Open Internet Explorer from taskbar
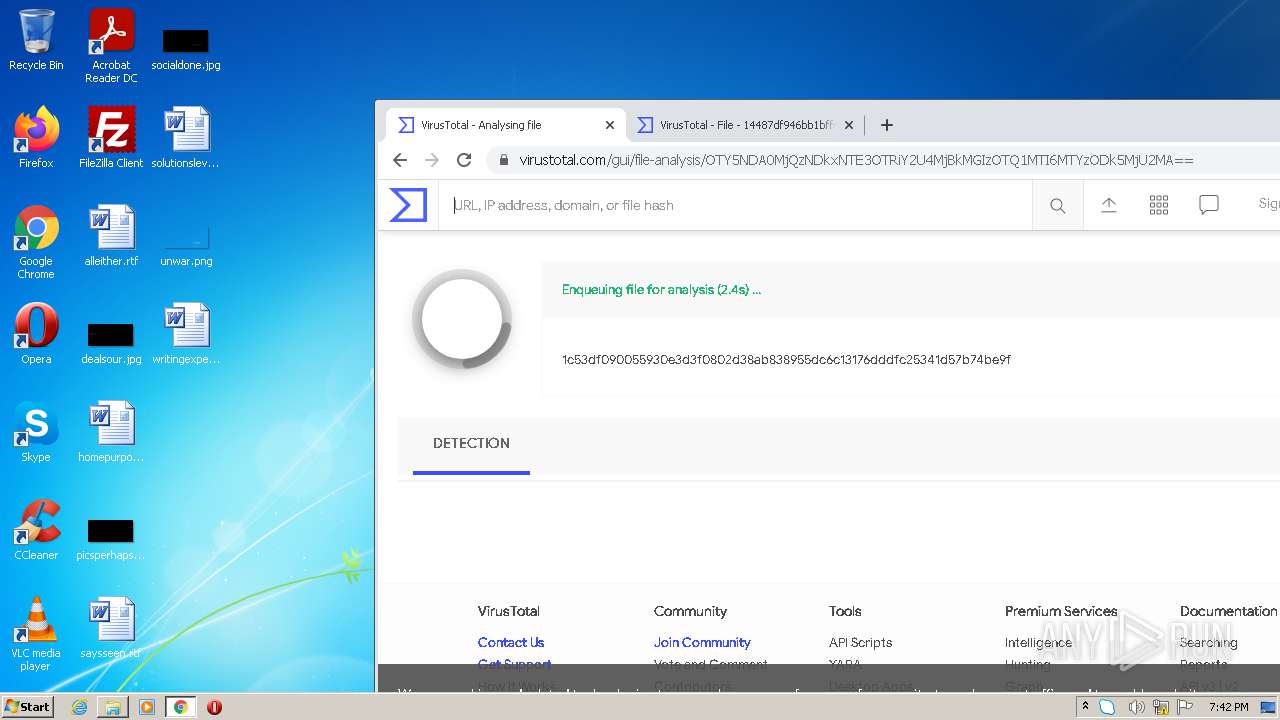Screen dimensions: 1280x720 pyautogui.click(x=79, y=707)
